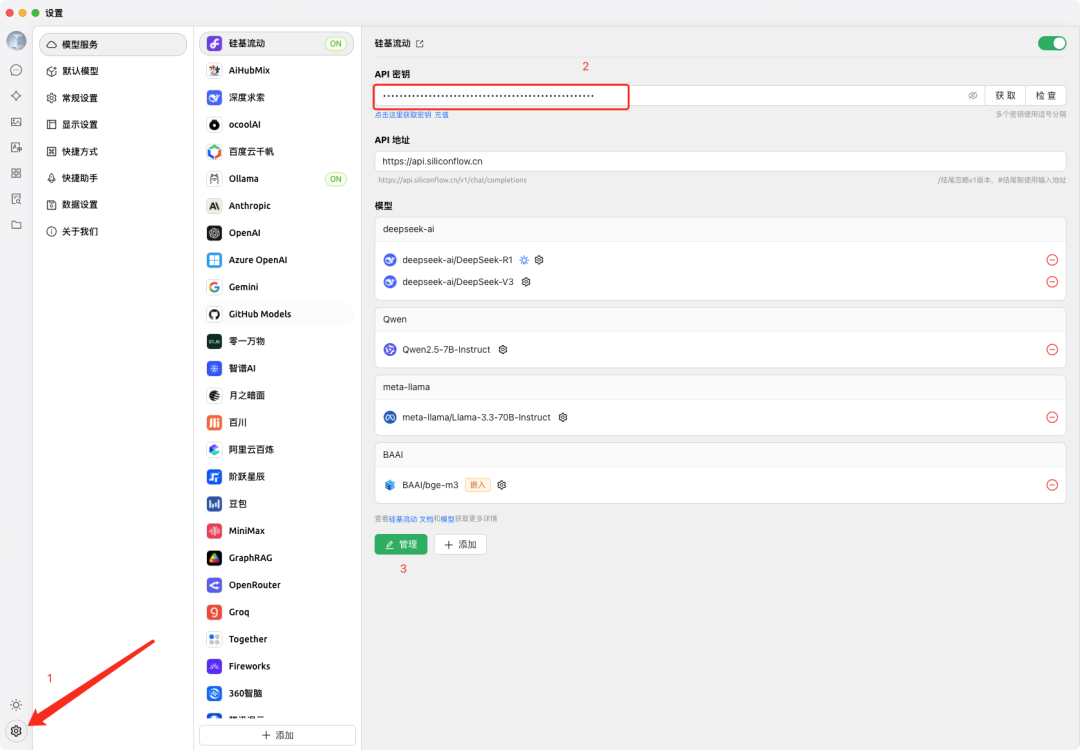Click the 检查 button for API key
The image size is (1080, 750).
point(1046,96)
